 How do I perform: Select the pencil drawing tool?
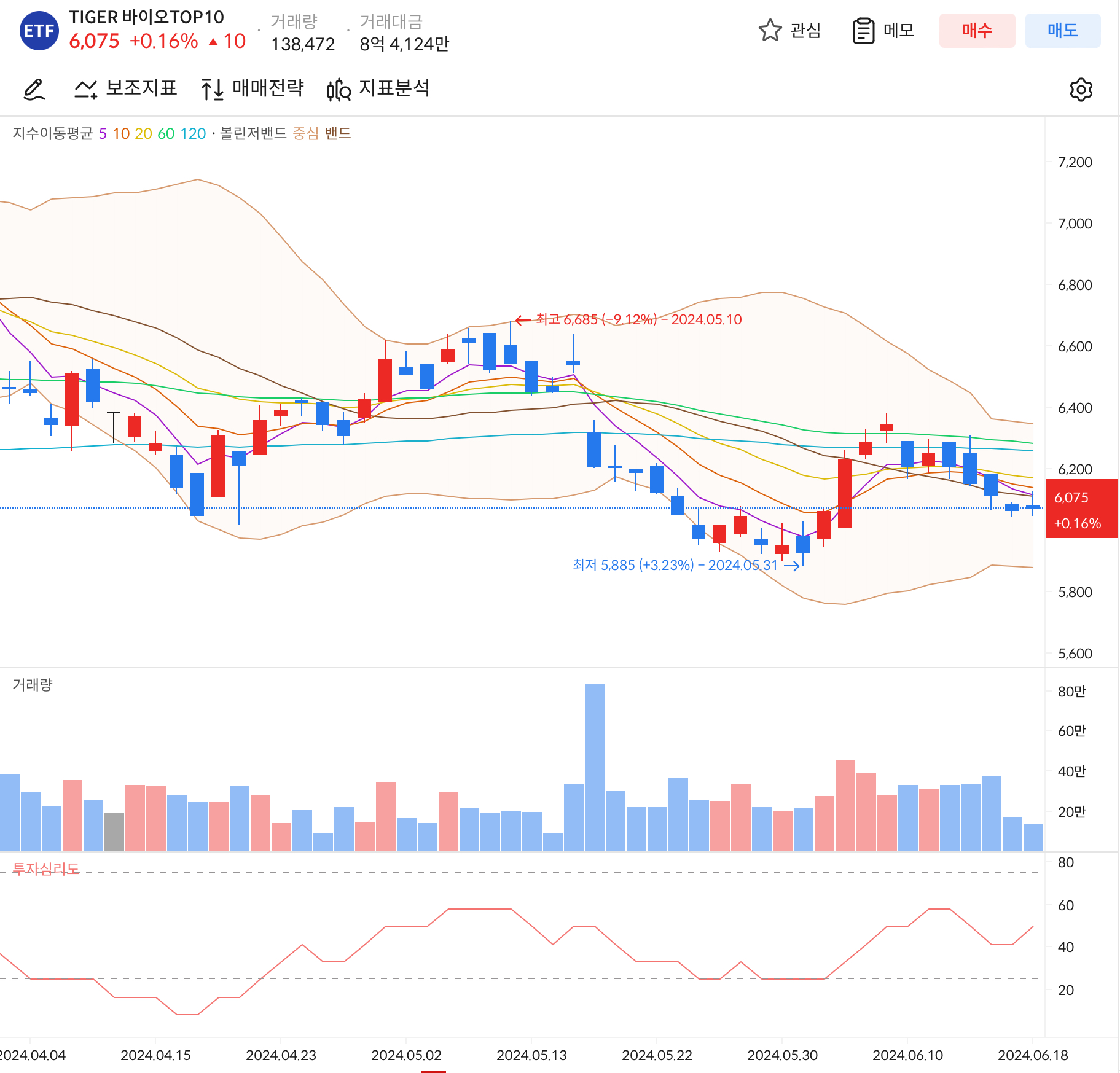point(34,90)
